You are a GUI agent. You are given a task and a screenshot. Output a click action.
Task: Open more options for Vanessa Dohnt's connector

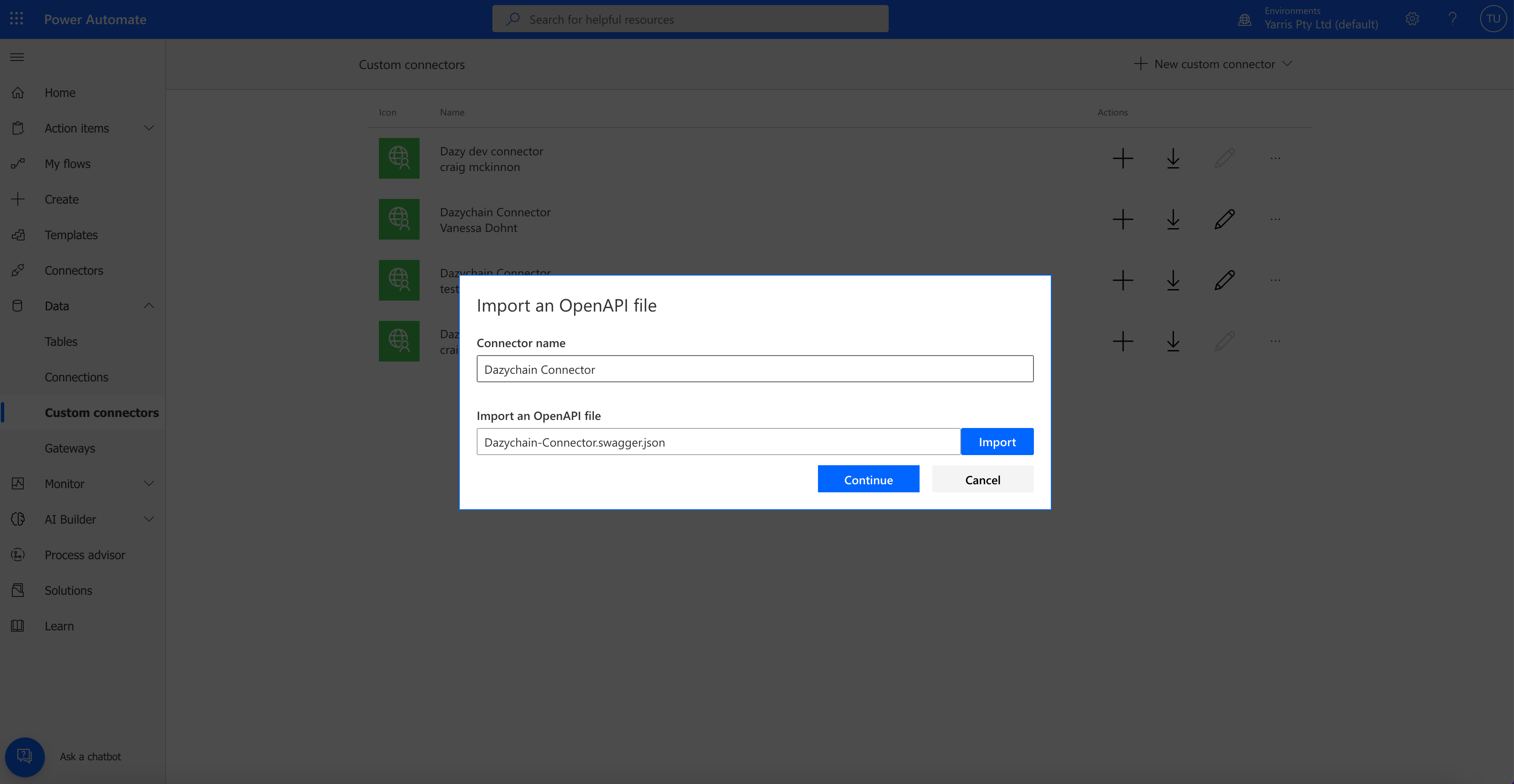[x=1275, y=219]
